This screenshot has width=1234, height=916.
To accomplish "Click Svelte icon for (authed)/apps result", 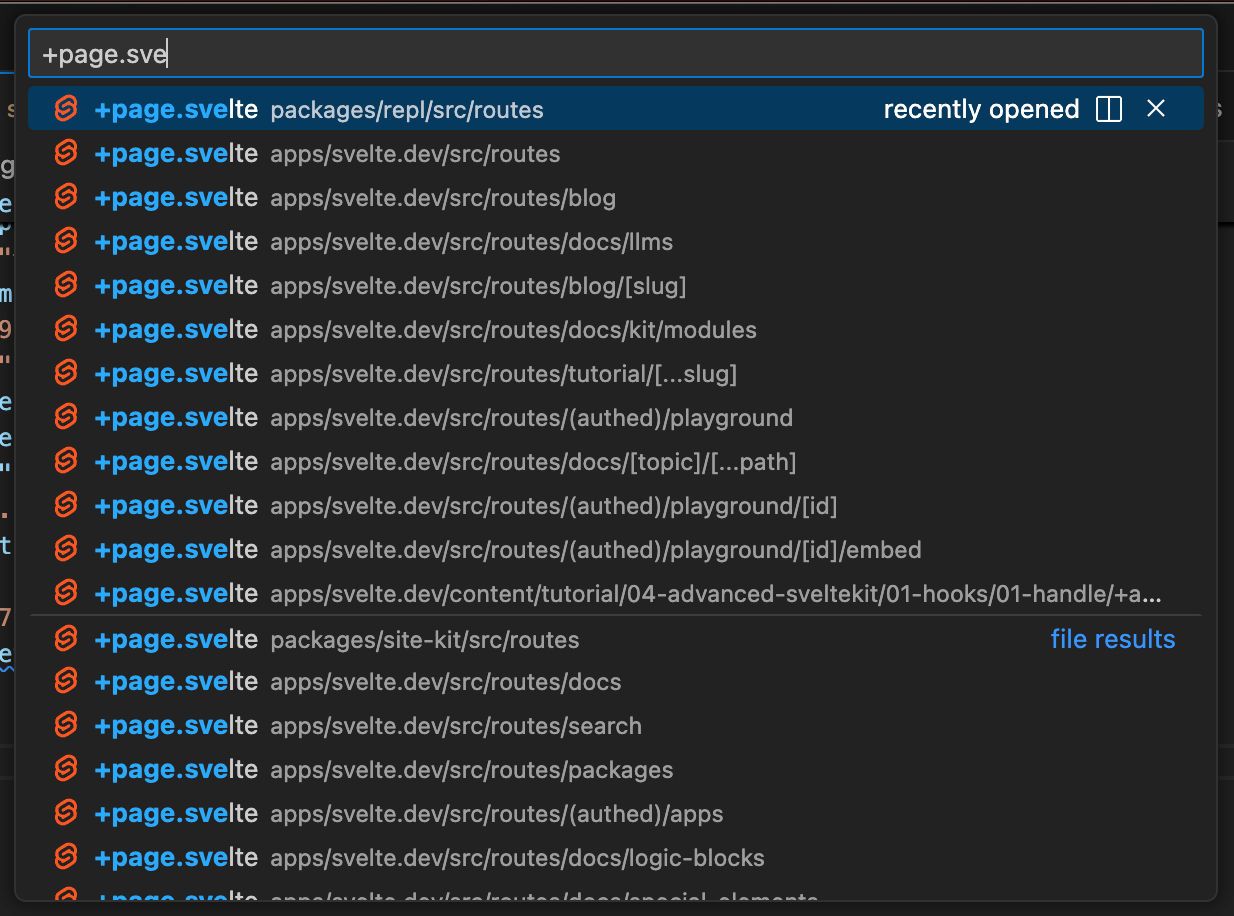I will [66, 814].
